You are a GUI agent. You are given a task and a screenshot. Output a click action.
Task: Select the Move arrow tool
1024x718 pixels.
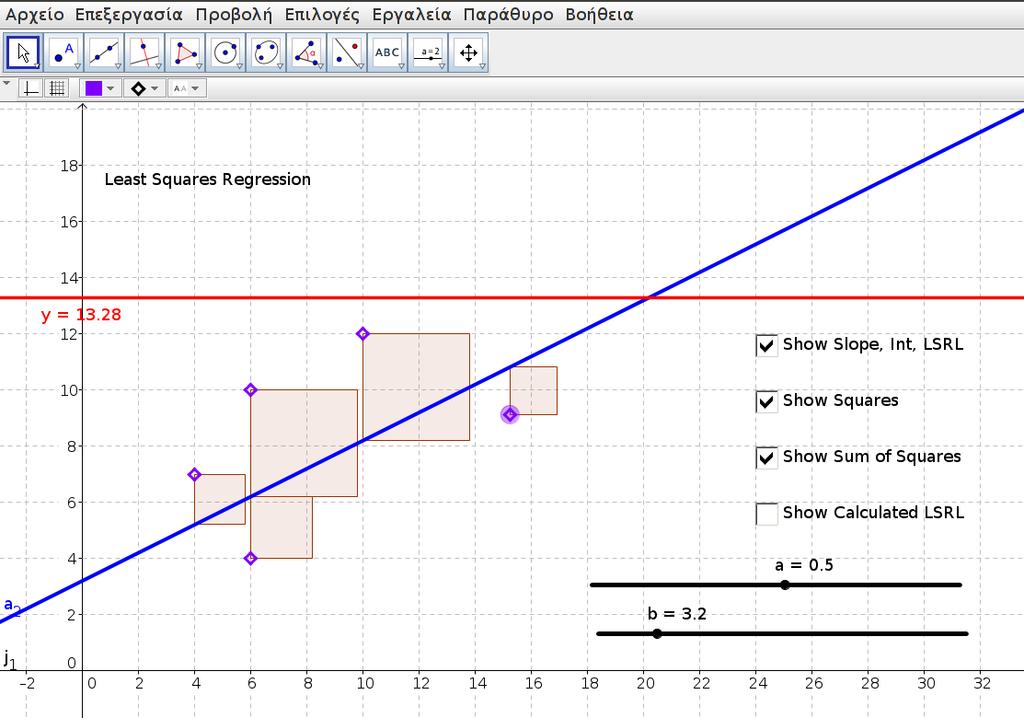pos(24,53)
